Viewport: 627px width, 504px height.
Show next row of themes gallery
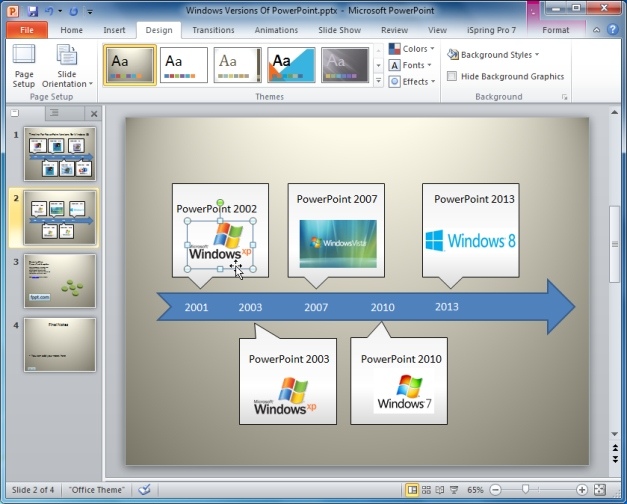coord(378,65)
